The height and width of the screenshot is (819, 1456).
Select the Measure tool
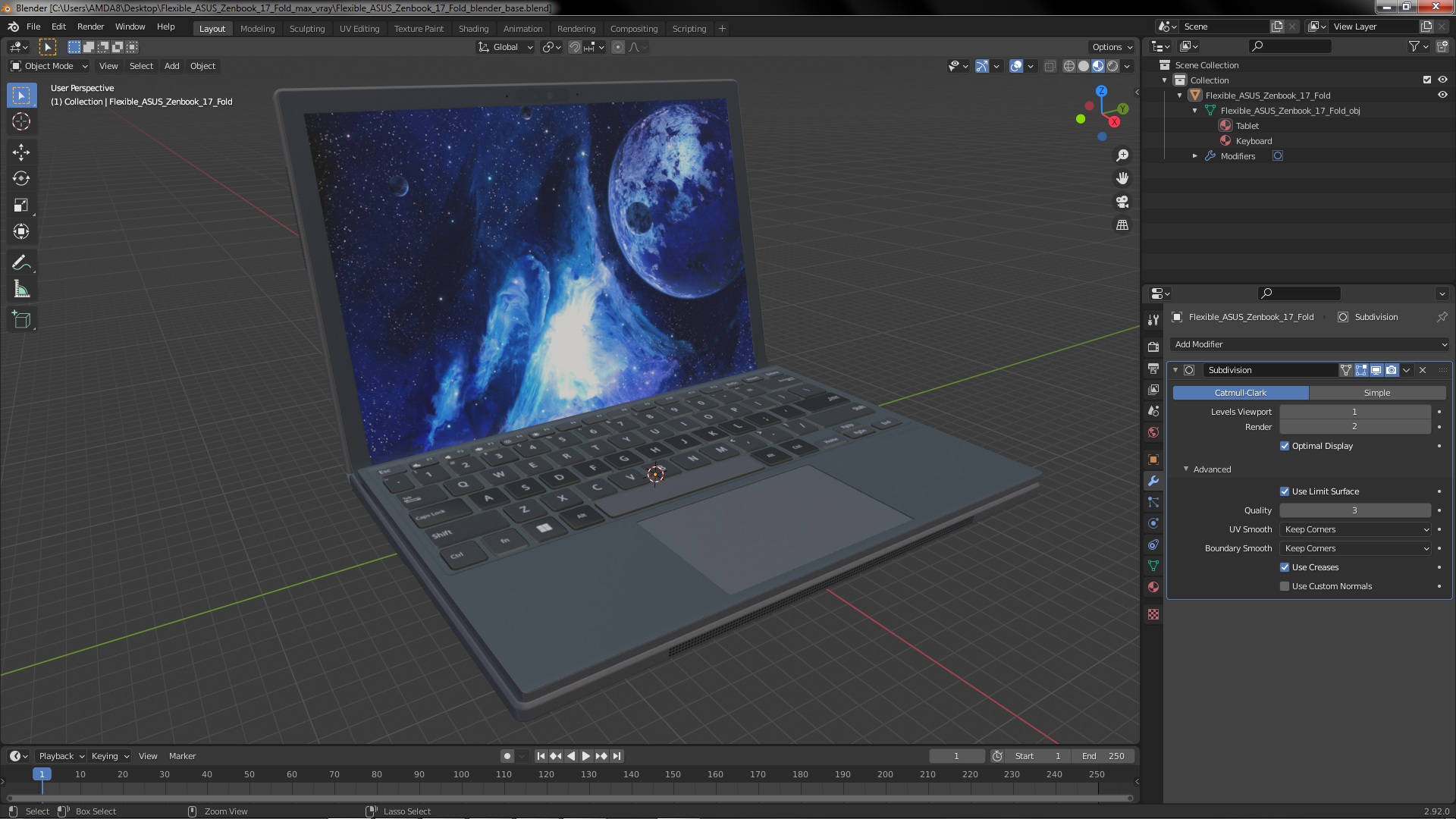point(21,290)
